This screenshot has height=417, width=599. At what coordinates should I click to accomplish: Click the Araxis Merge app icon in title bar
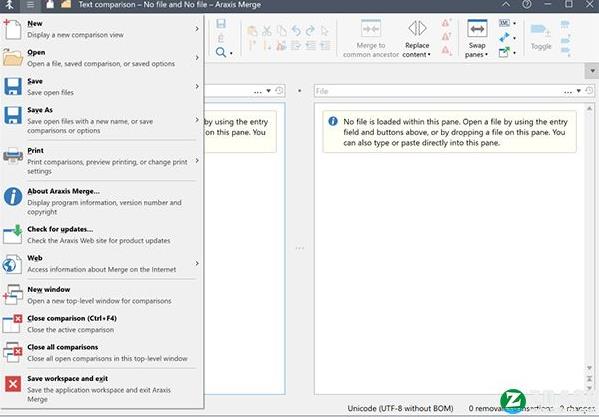(9, 5)
